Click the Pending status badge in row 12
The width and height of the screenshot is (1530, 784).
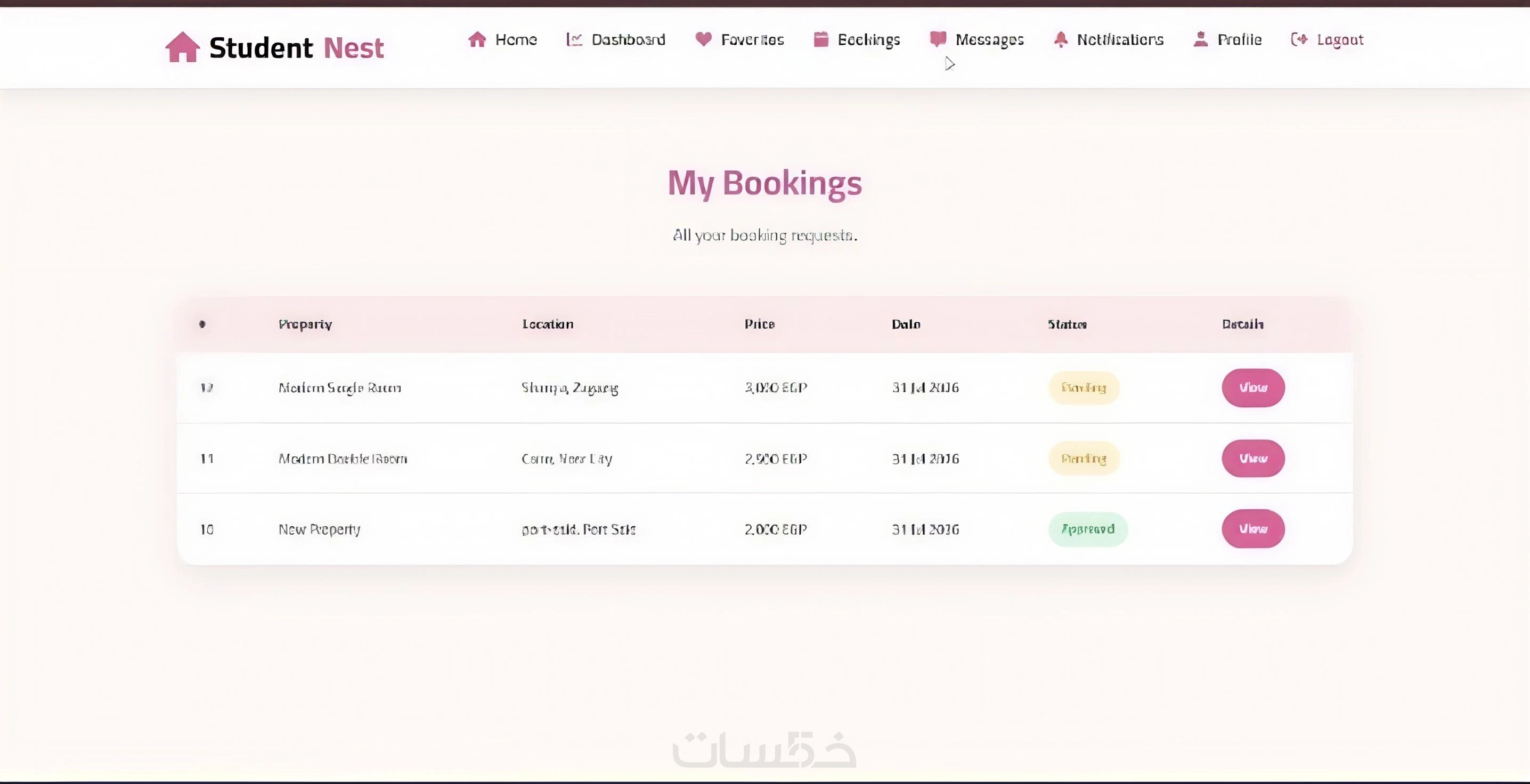click(x=1084, y=388)
